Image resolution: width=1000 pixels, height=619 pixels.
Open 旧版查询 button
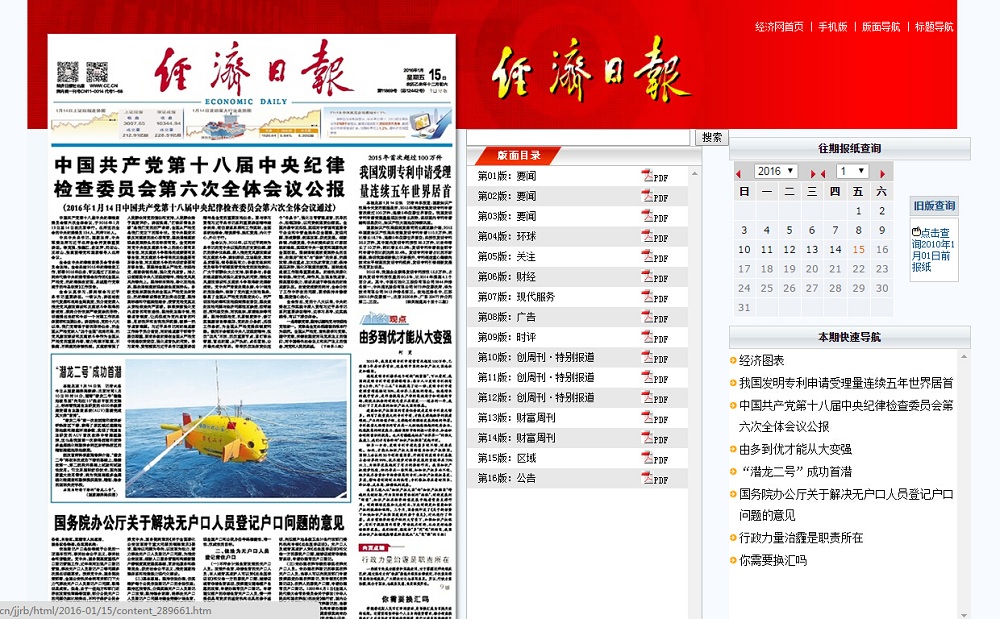point(934,206)
